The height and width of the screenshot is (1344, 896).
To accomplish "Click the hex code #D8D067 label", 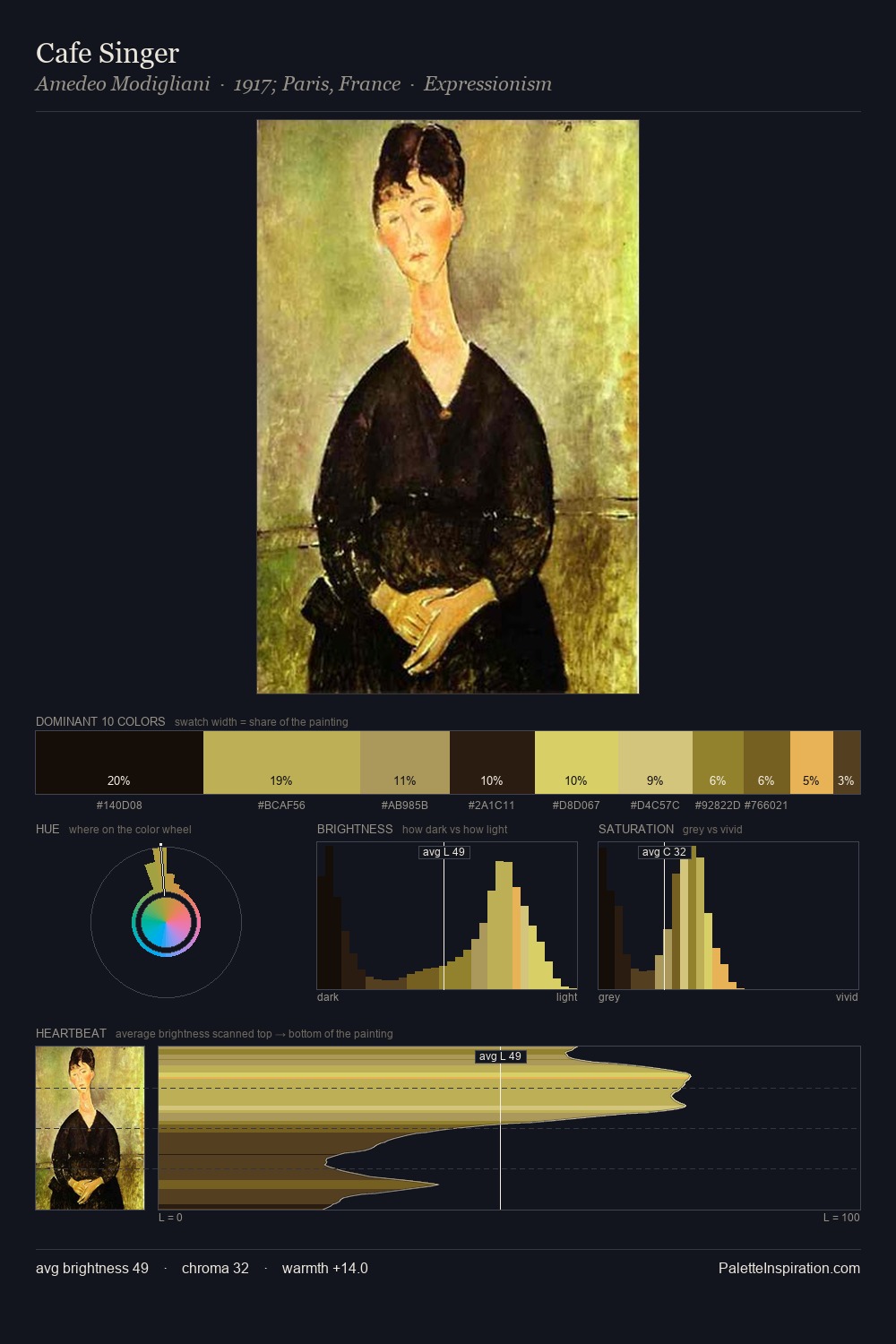I will (576, 806).
